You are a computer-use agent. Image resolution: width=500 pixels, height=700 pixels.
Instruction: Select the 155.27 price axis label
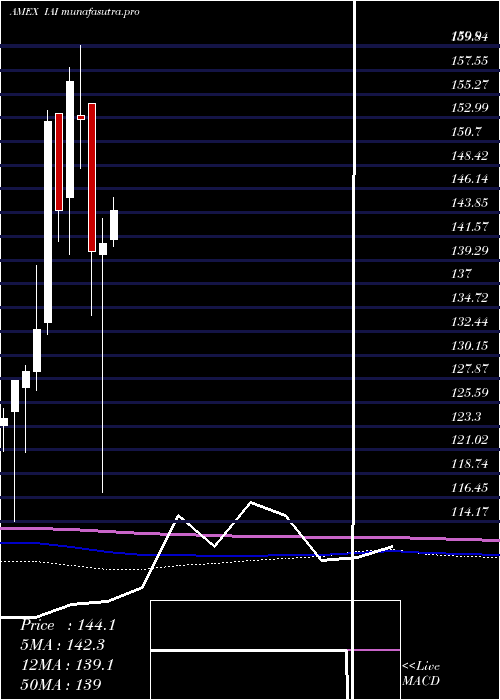point(469,84)
